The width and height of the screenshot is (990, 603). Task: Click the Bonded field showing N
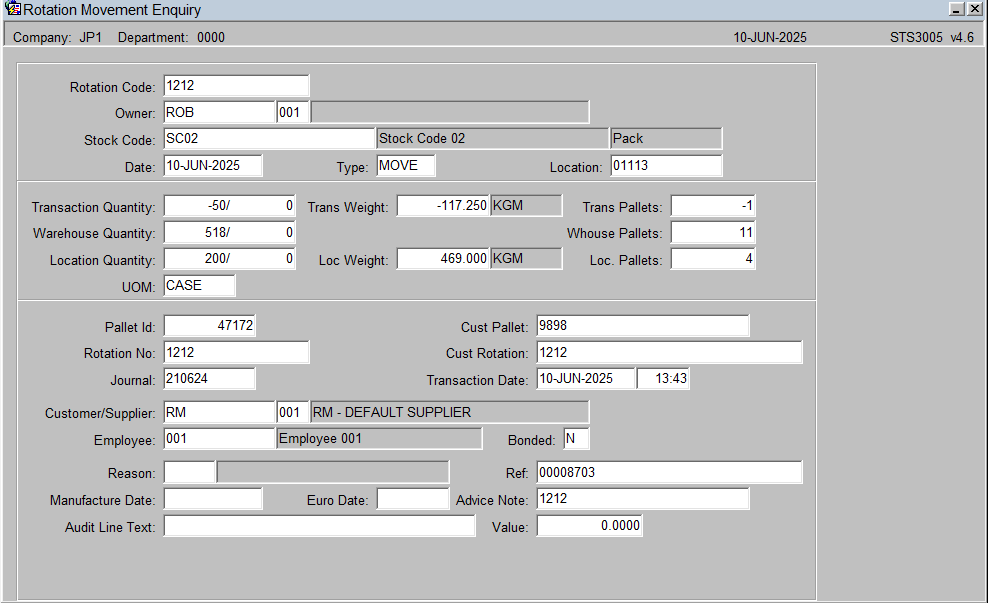click(x=576, y=439)
